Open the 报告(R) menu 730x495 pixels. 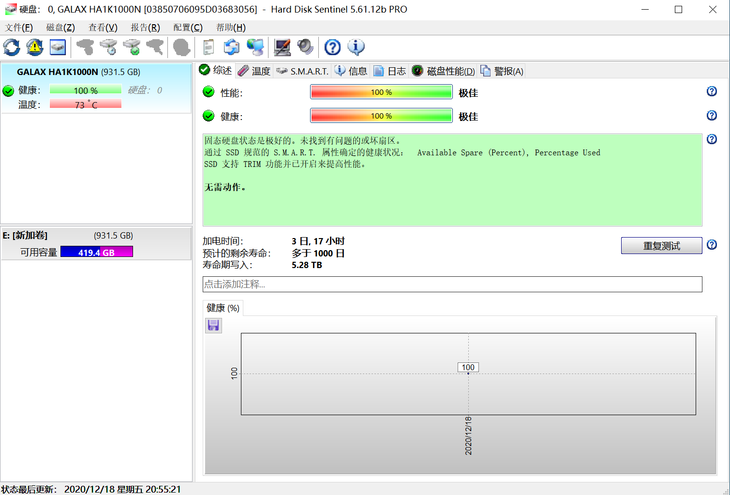click(x=145, y=27)
